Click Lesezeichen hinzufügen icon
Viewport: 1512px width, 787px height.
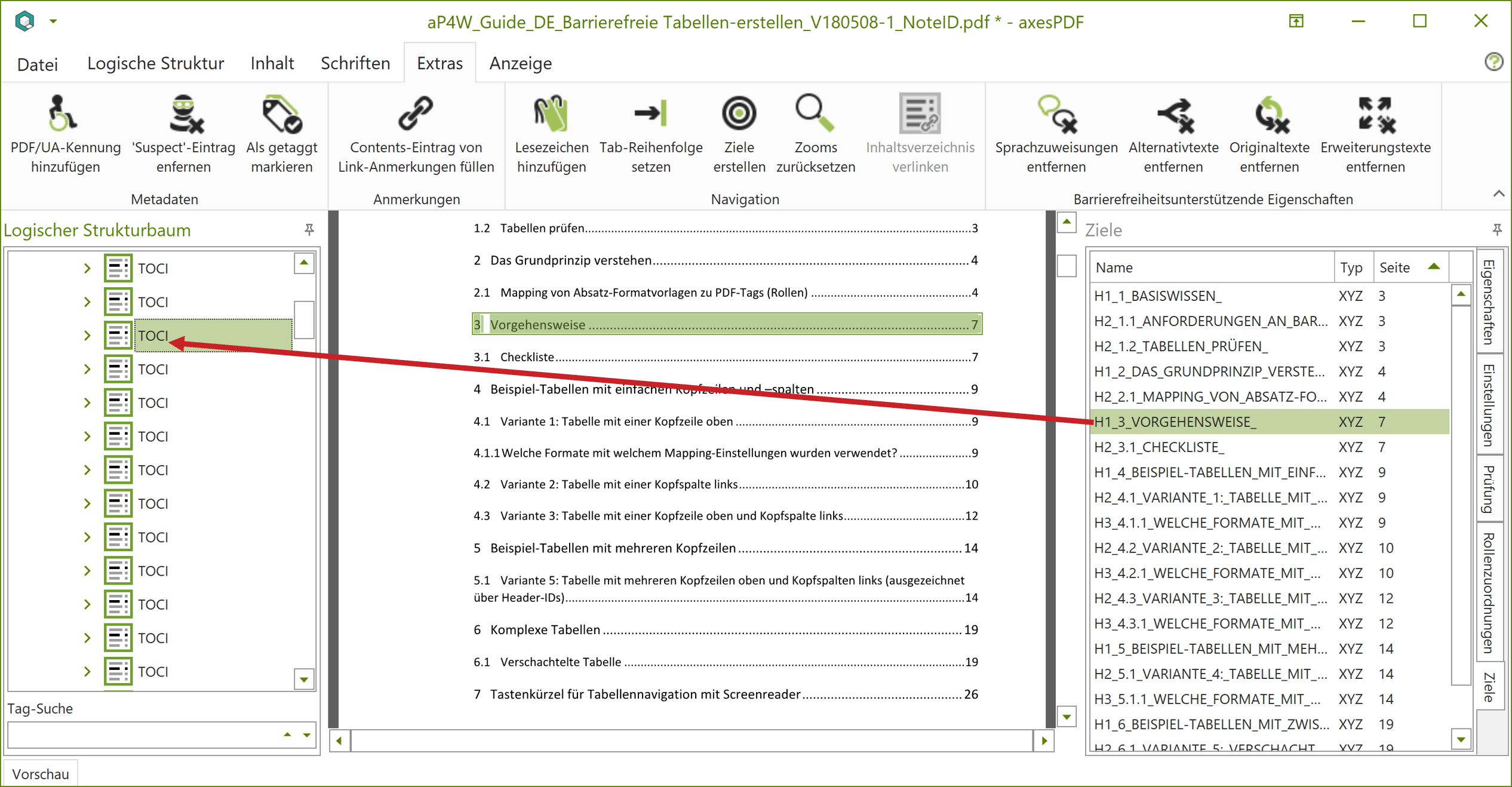pos(550,113)
